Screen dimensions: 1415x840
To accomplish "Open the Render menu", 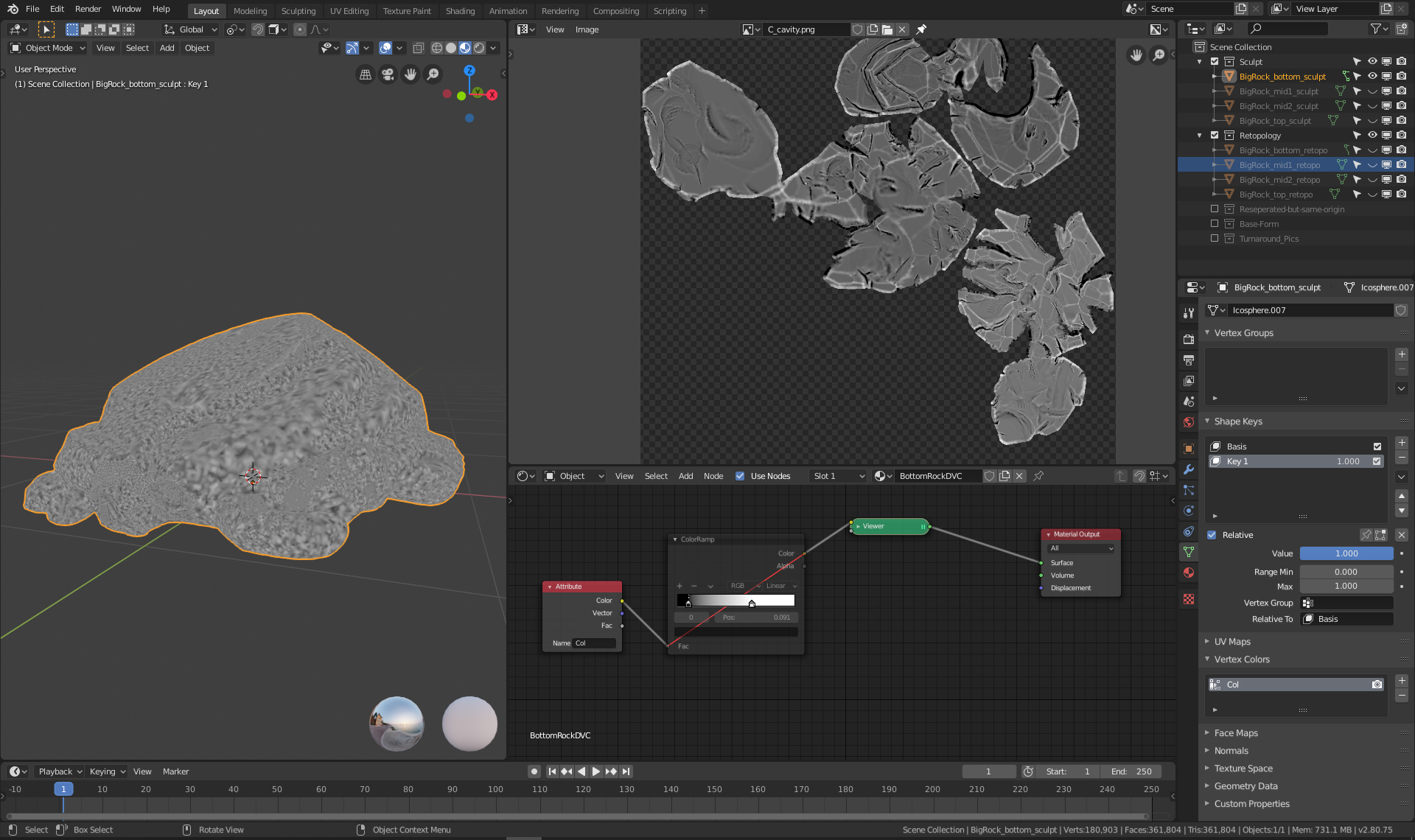I will pos(88,9).
